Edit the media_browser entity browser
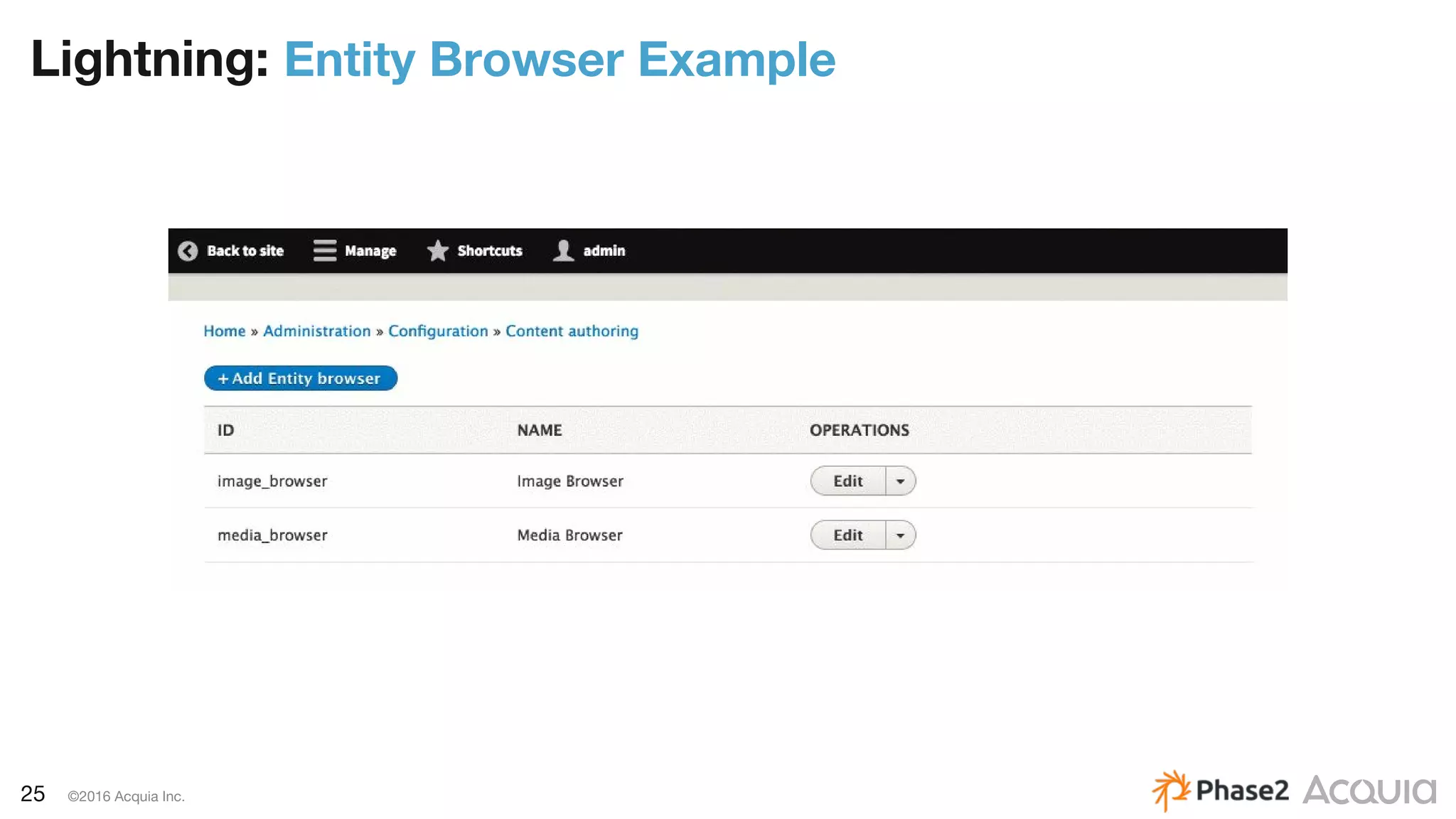The image size is (1456, 819). point(848,535)
